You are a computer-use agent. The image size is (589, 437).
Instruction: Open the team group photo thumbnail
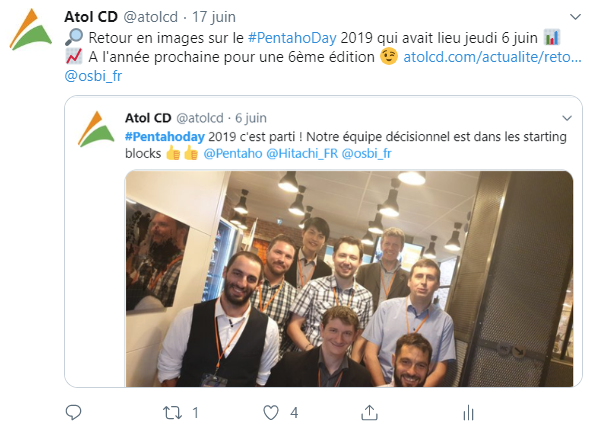pyautogui.click(x=349, y=279)
